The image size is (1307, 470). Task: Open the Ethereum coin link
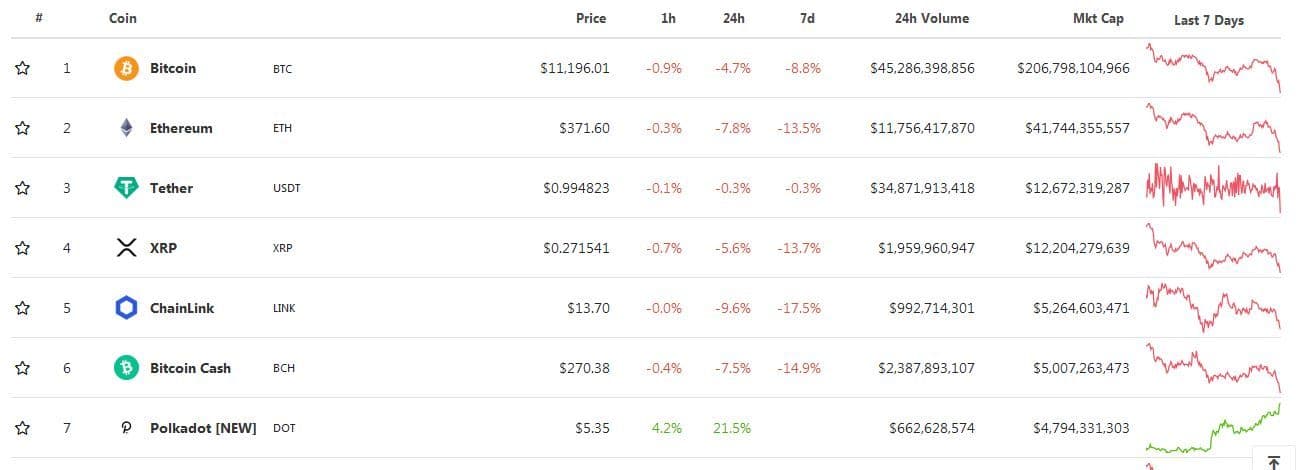coord(181,128)
